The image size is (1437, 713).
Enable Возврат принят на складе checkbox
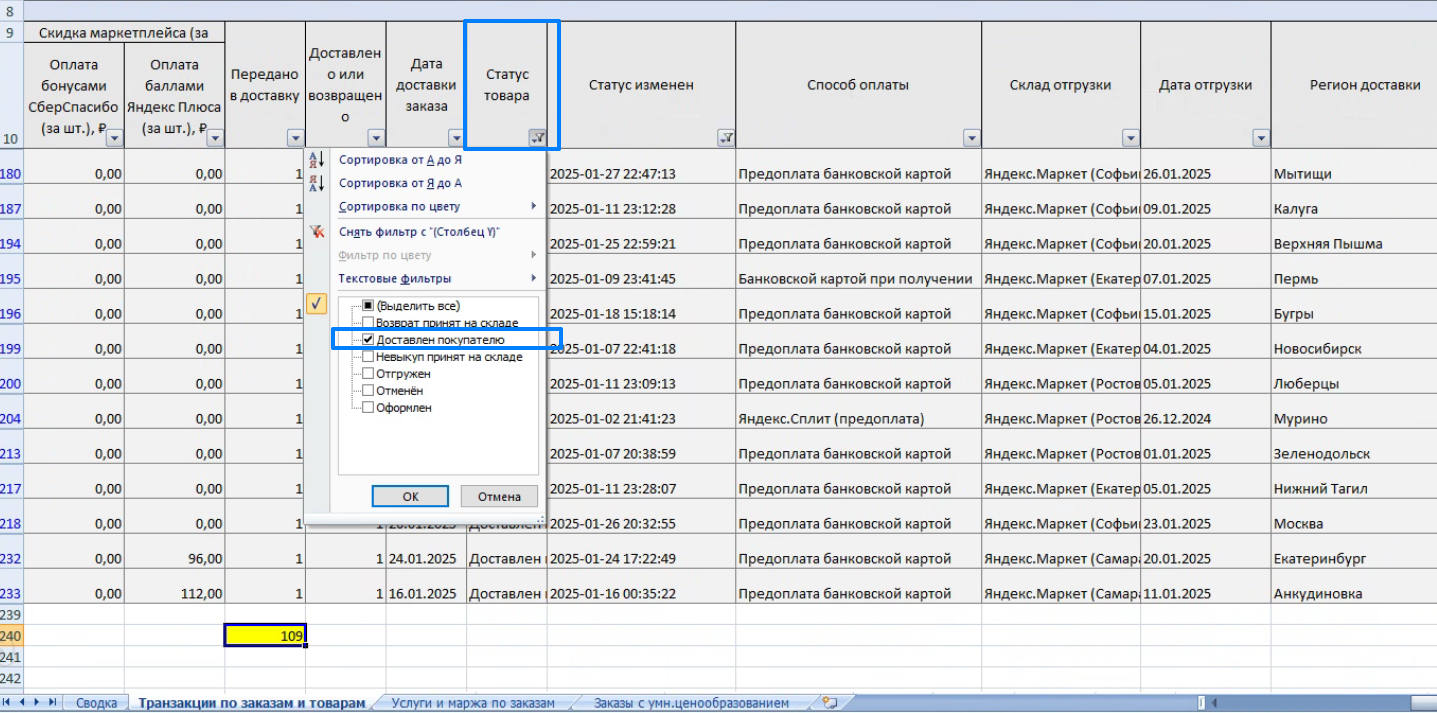click(x=368, y=323)
